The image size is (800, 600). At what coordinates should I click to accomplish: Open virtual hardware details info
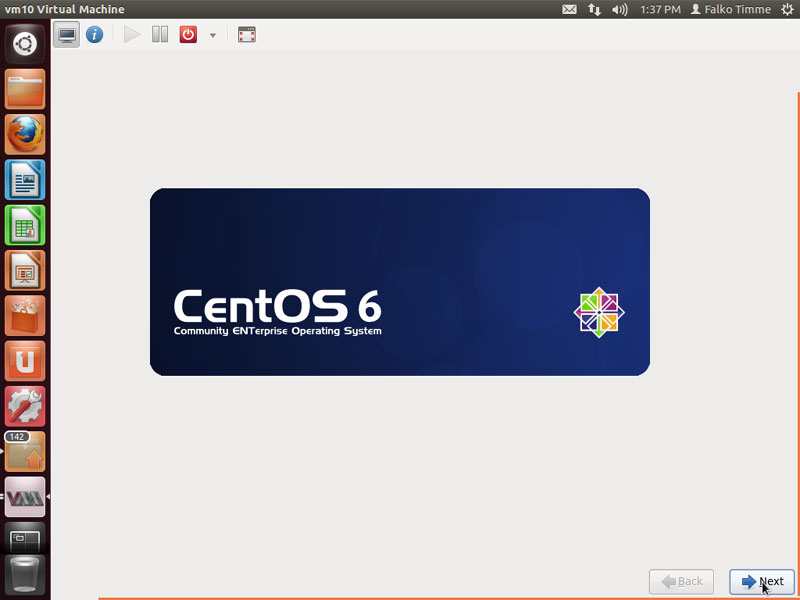tap(94, 35)
